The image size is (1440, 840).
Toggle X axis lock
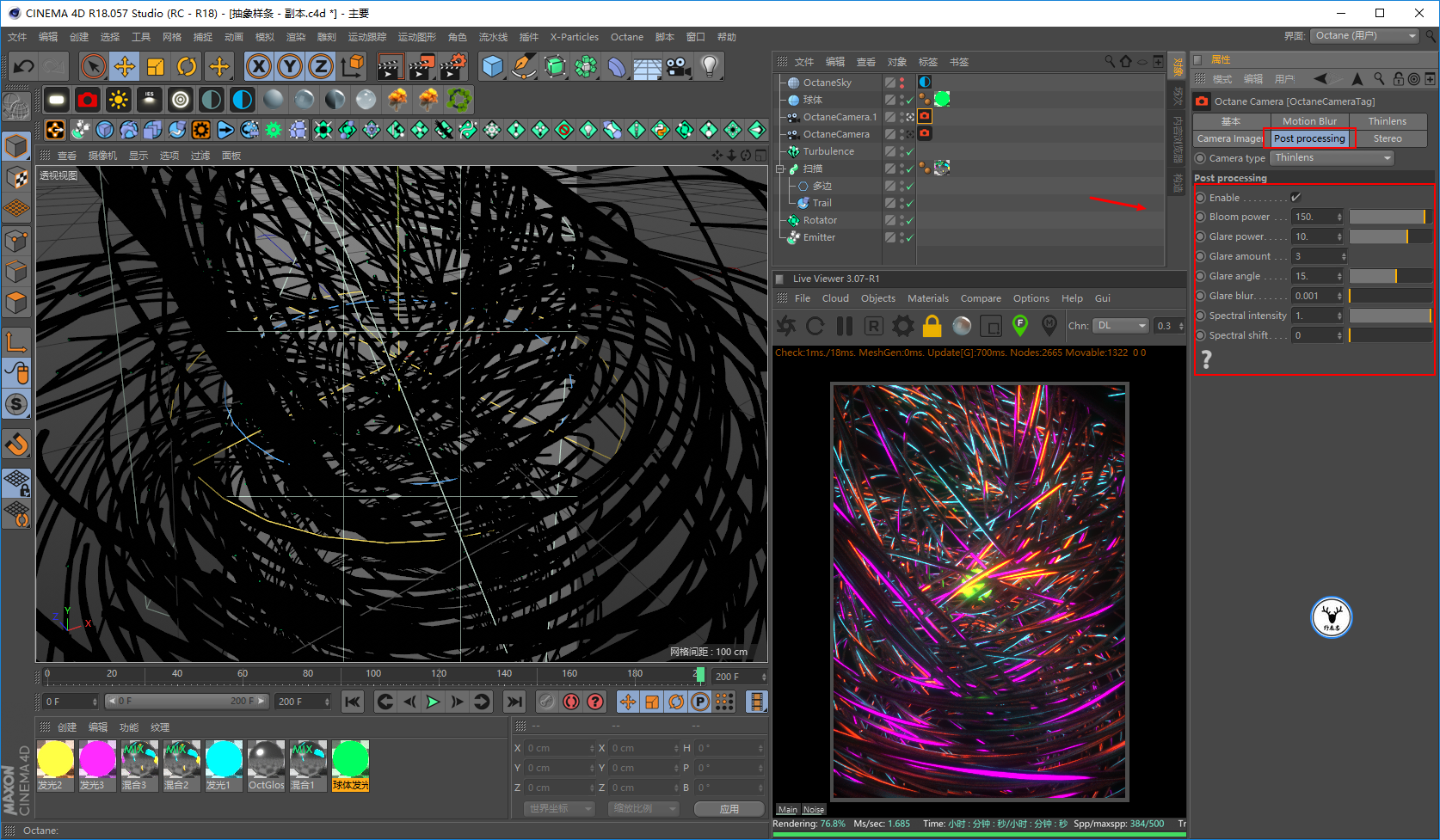[x=259, y=66]
